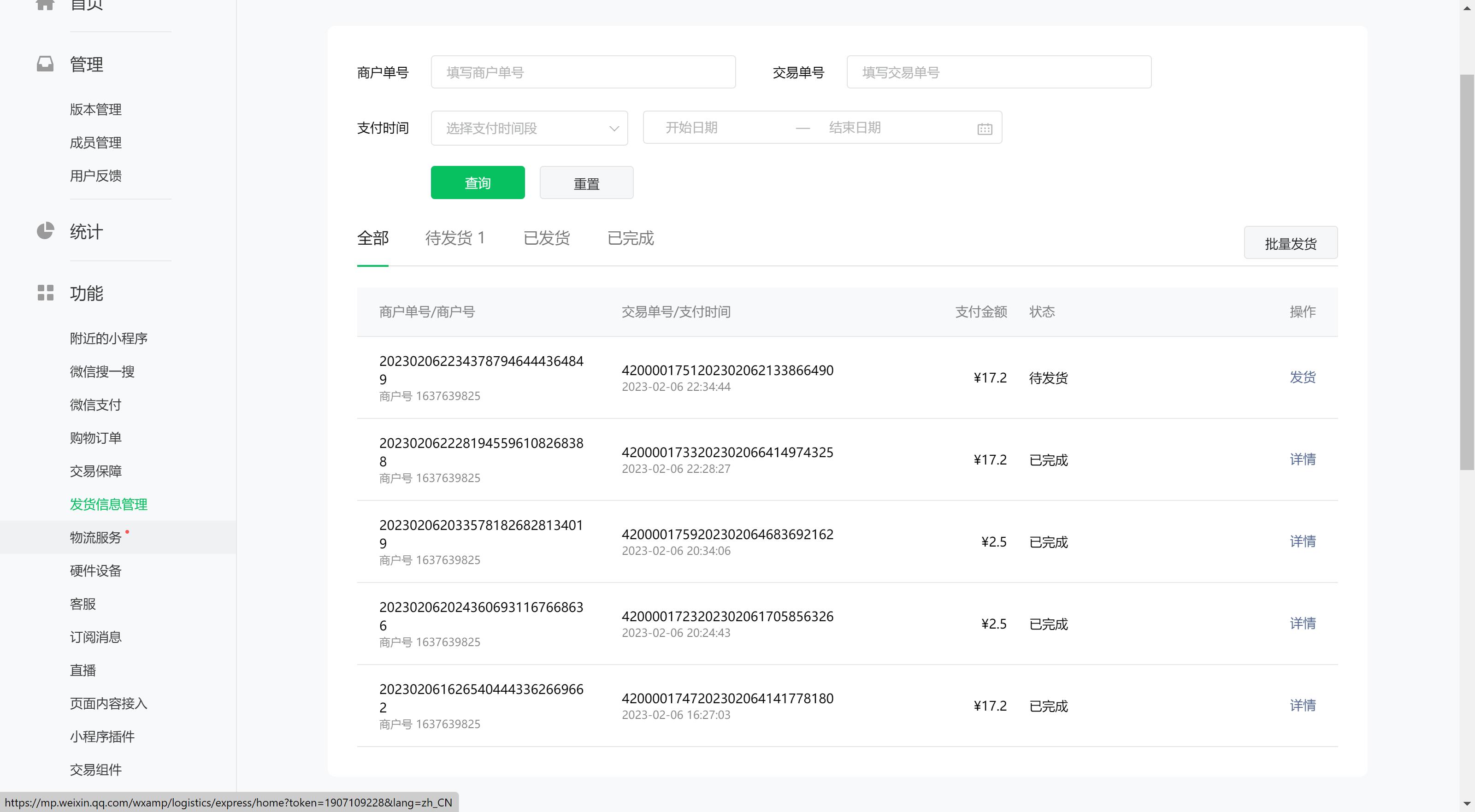Click transaction number 4200001751202302062133866490
The width and height of the screenshot is (1475, 812).
728,370
